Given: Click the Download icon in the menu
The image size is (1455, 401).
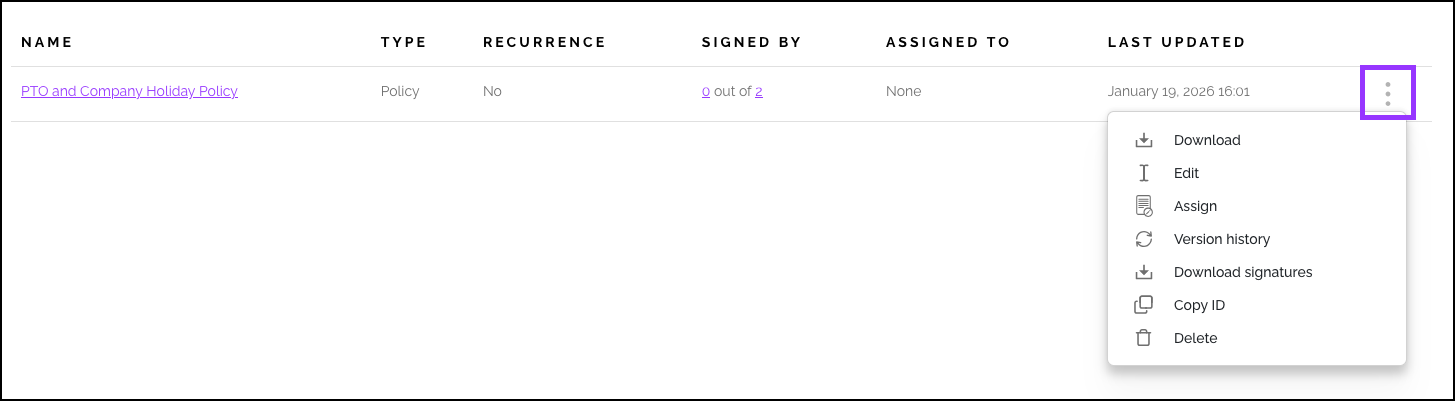Looking at the screenshot, I should coord(1144,141).
